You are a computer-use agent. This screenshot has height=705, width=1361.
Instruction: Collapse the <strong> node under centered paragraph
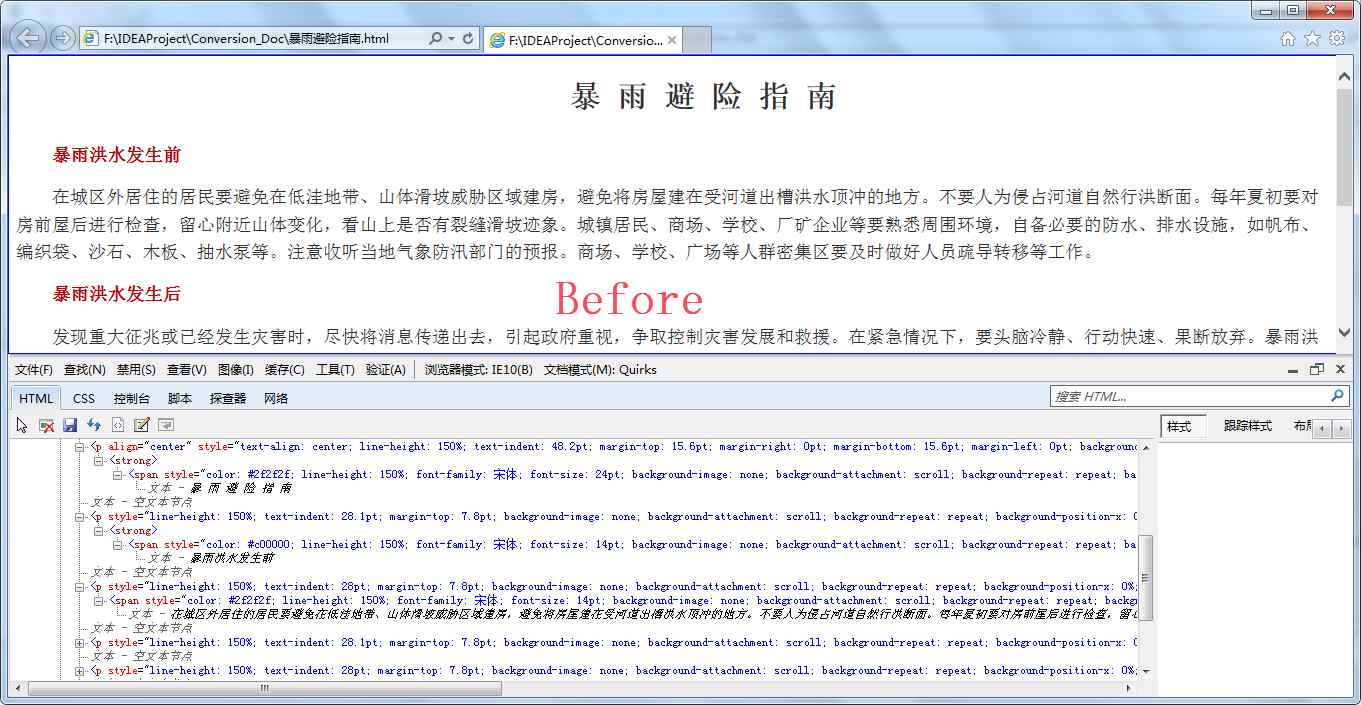pyautogui.click(x=99, y=461)
